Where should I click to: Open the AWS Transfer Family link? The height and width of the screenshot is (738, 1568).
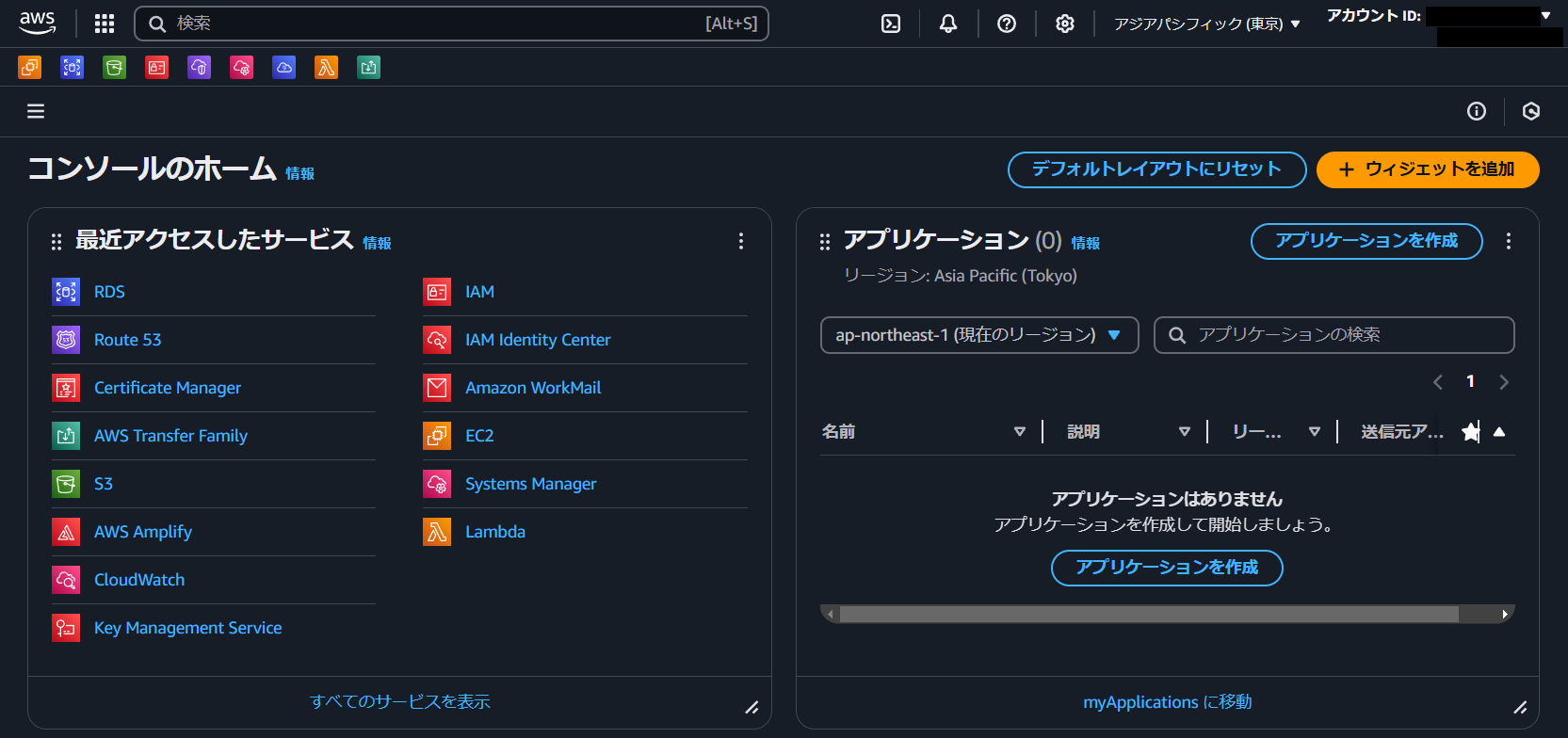point(170,436)
